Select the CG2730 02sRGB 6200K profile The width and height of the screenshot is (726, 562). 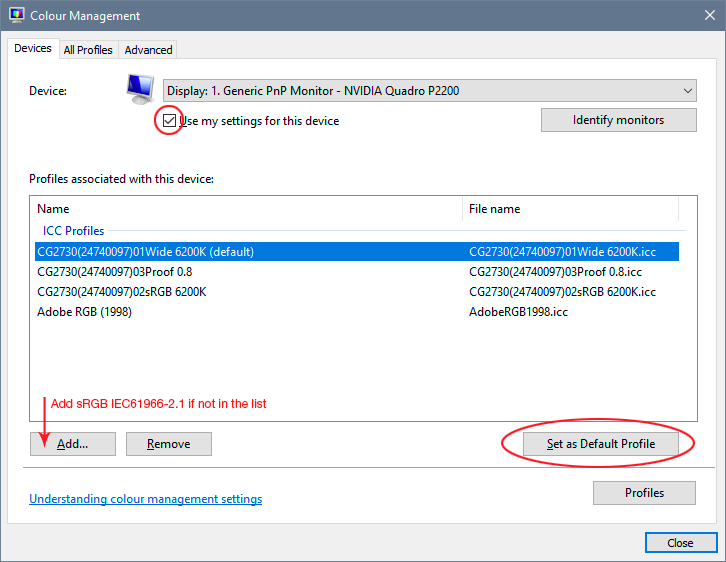[122, 292]
